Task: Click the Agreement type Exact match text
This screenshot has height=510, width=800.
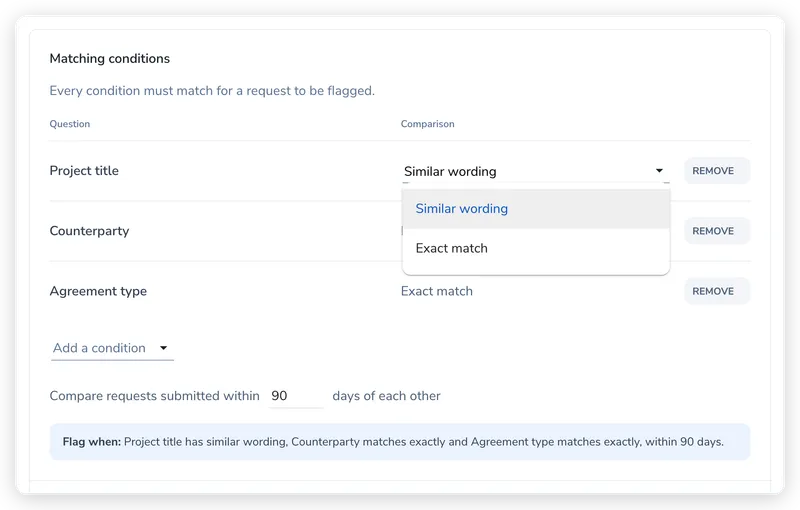Action: coord(437,291)
